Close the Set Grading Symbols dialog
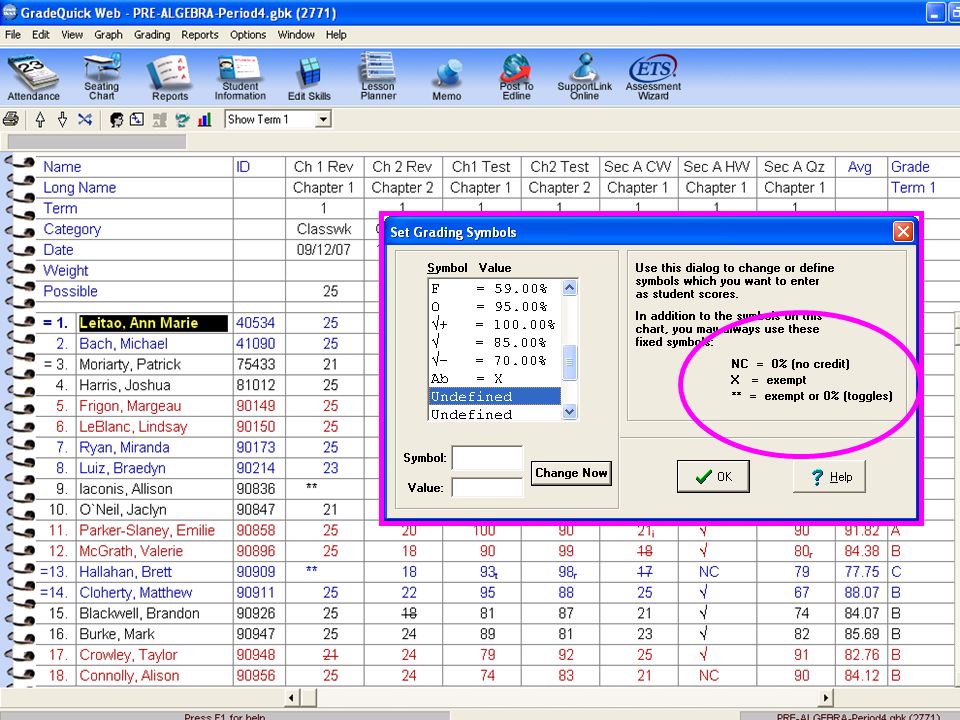The height and width of the screenshot is (720, 960). click(903, 231)
